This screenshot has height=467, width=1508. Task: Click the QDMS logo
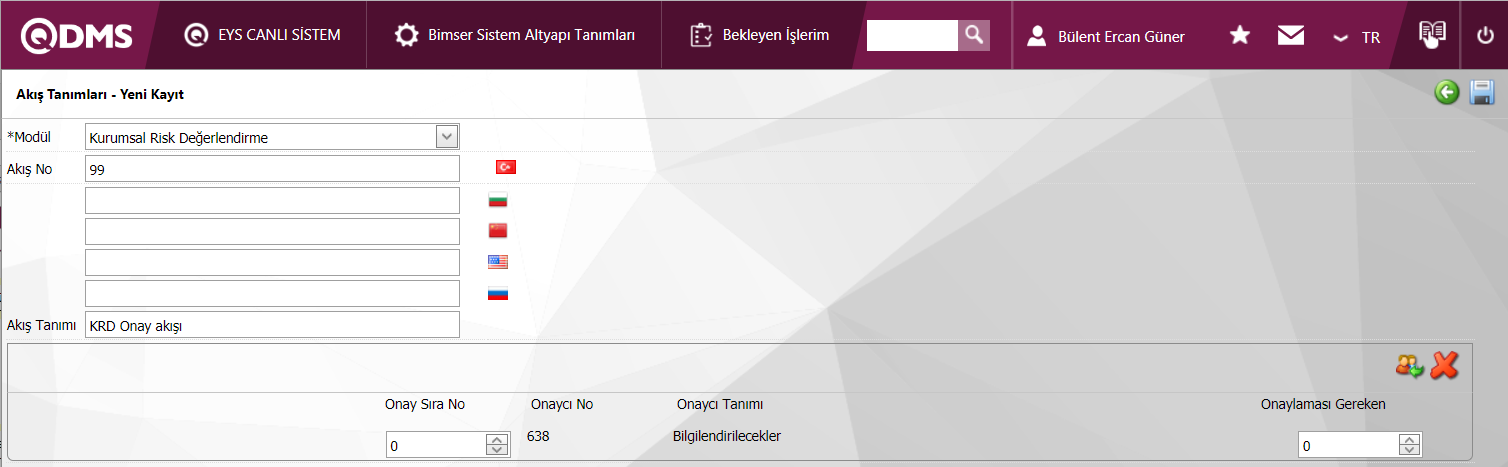(77, 35)
